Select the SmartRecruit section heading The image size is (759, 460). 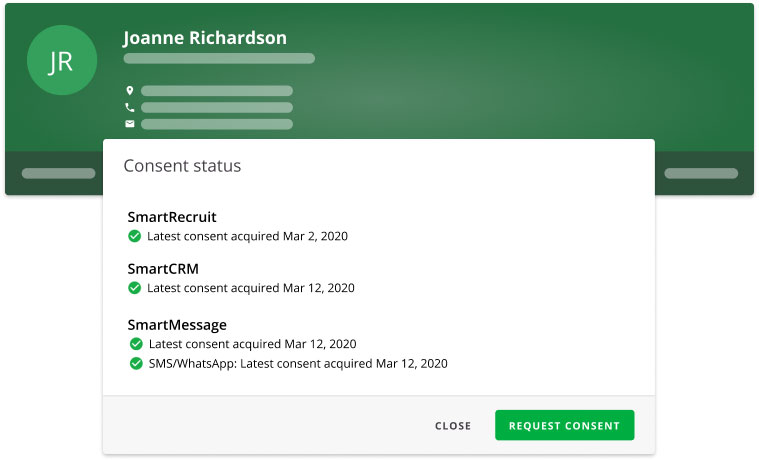tap(172, 217)
